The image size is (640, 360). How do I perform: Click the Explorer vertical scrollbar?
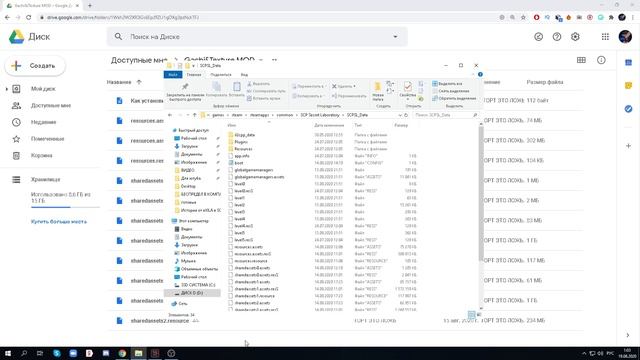pyautogui.click(x=481, y=192)
